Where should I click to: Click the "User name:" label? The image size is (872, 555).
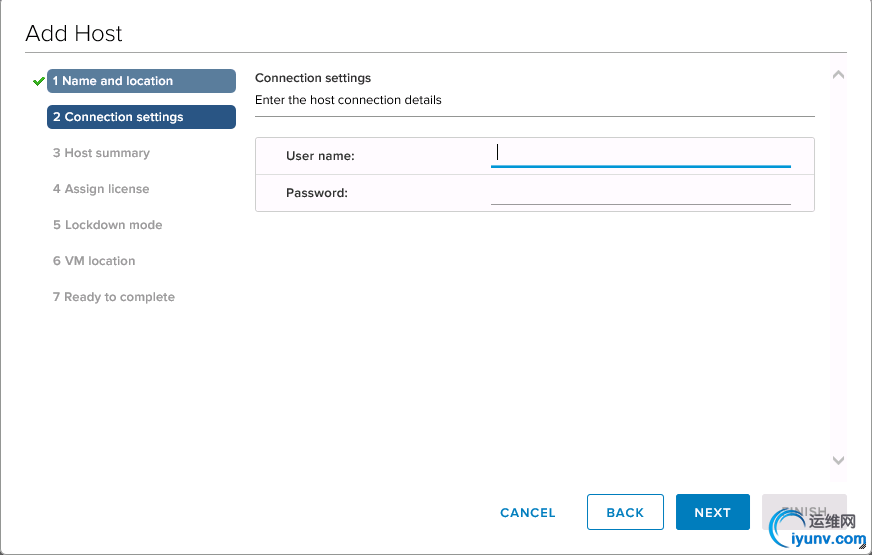pos(320,156)
